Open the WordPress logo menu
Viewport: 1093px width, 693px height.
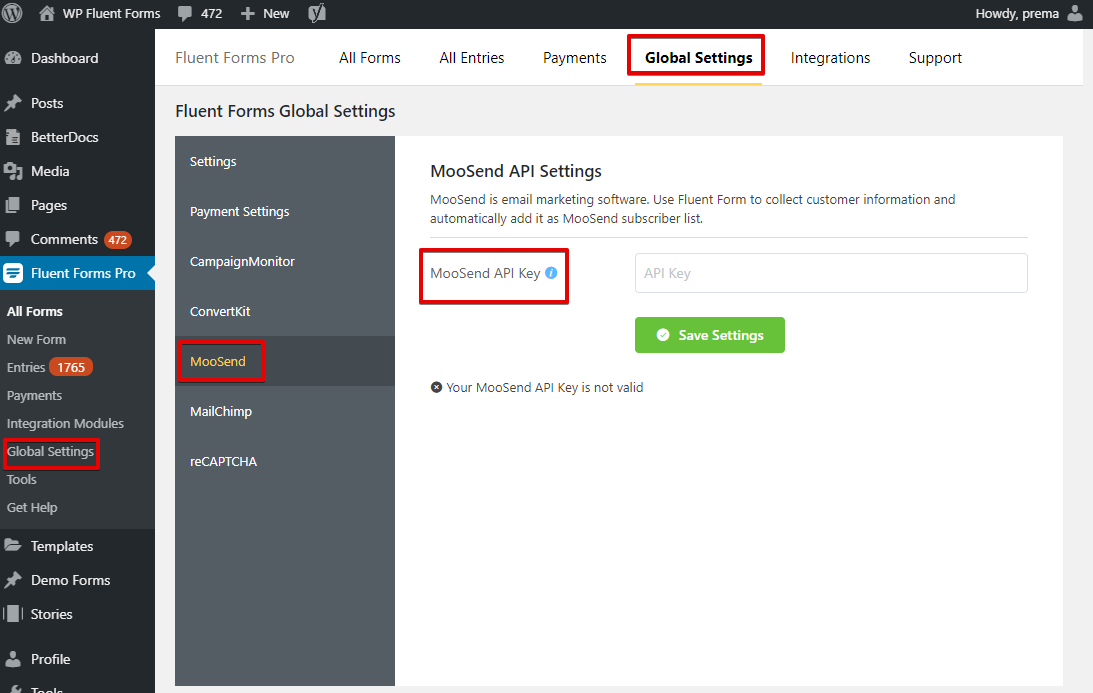pyautogui.click(x=12, y=13)
